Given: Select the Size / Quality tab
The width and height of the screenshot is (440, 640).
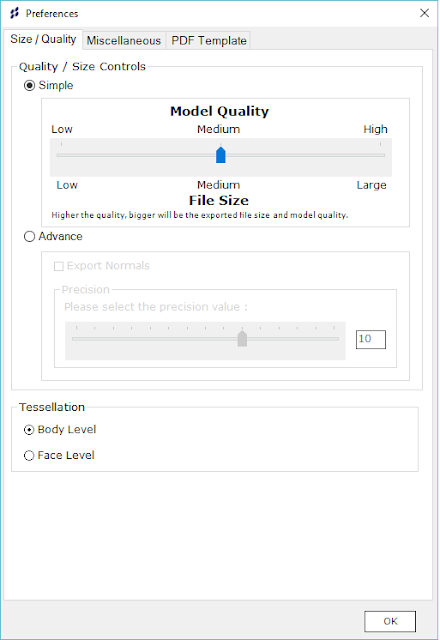Looking at the screenshot, I should [43, 39].
